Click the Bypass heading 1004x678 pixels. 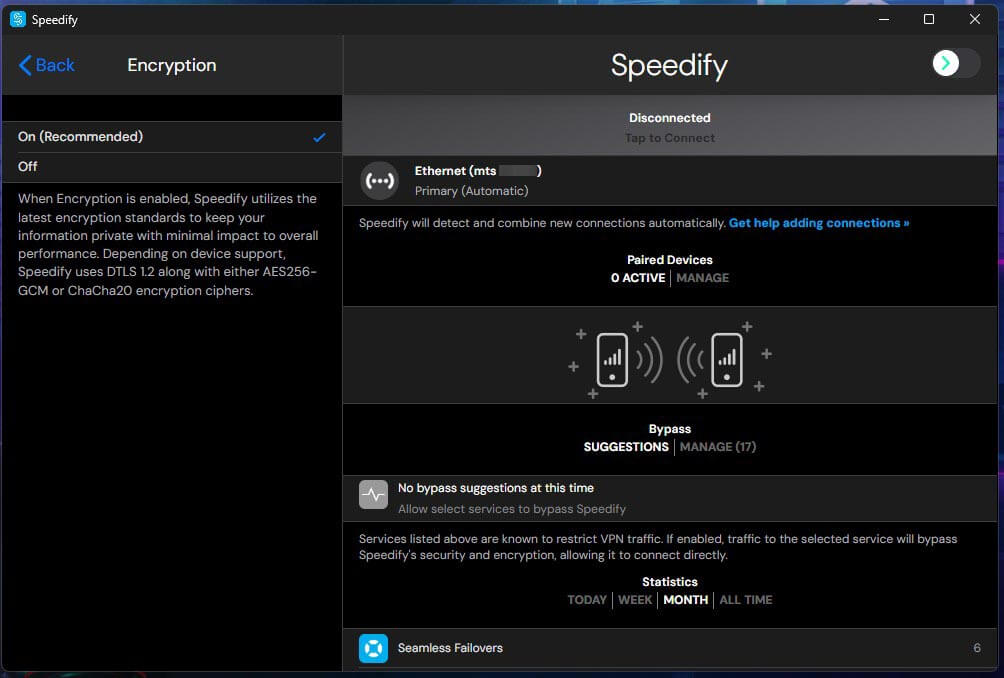click(x=670, y=429)
